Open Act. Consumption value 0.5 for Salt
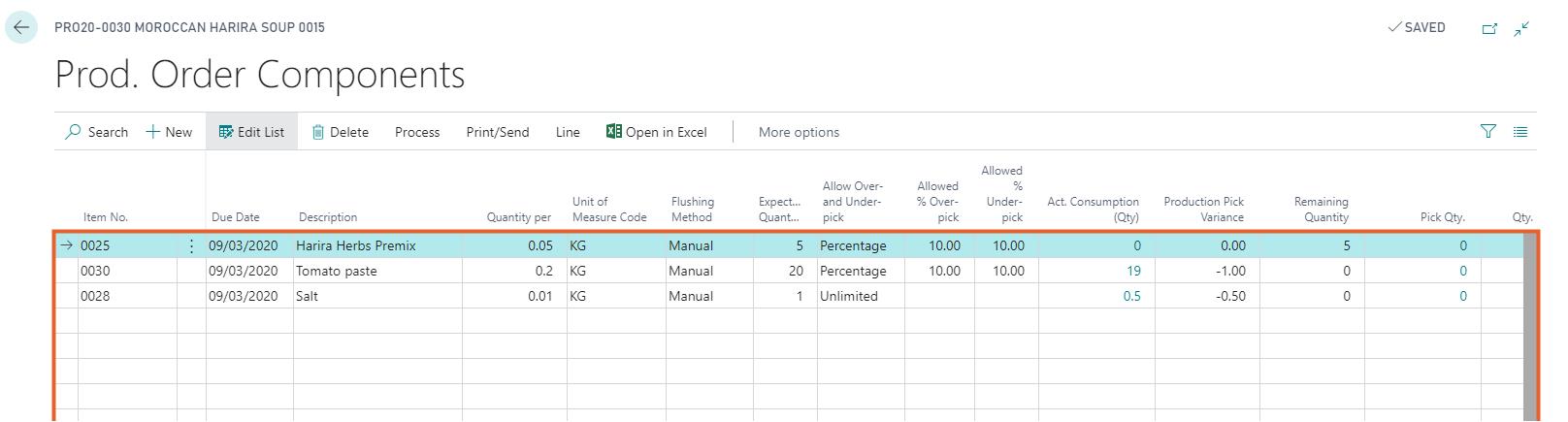The image size is (1568, 422). pos(1131,297)
